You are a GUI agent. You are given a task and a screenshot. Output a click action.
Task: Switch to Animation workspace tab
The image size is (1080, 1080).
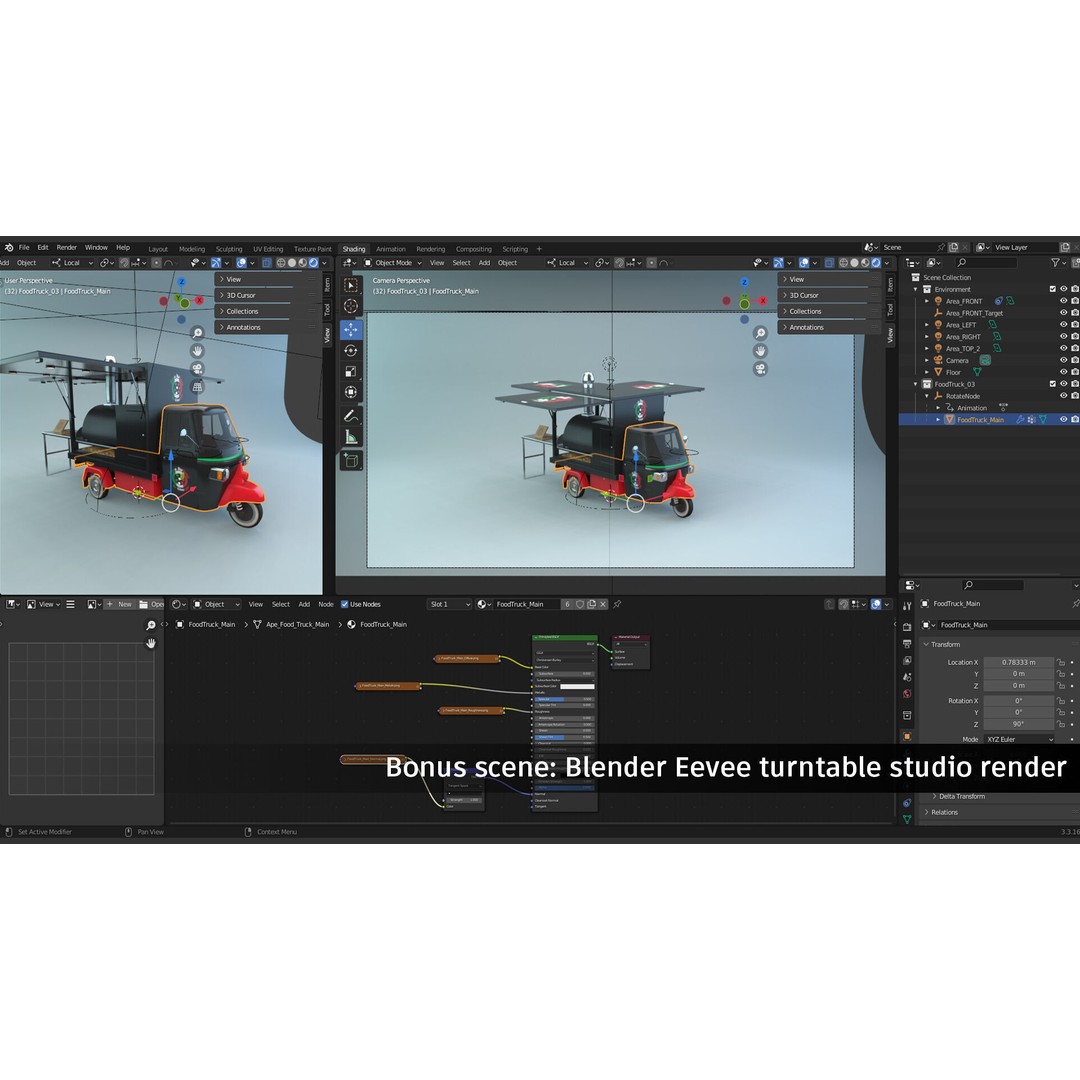tap(391, 249)
